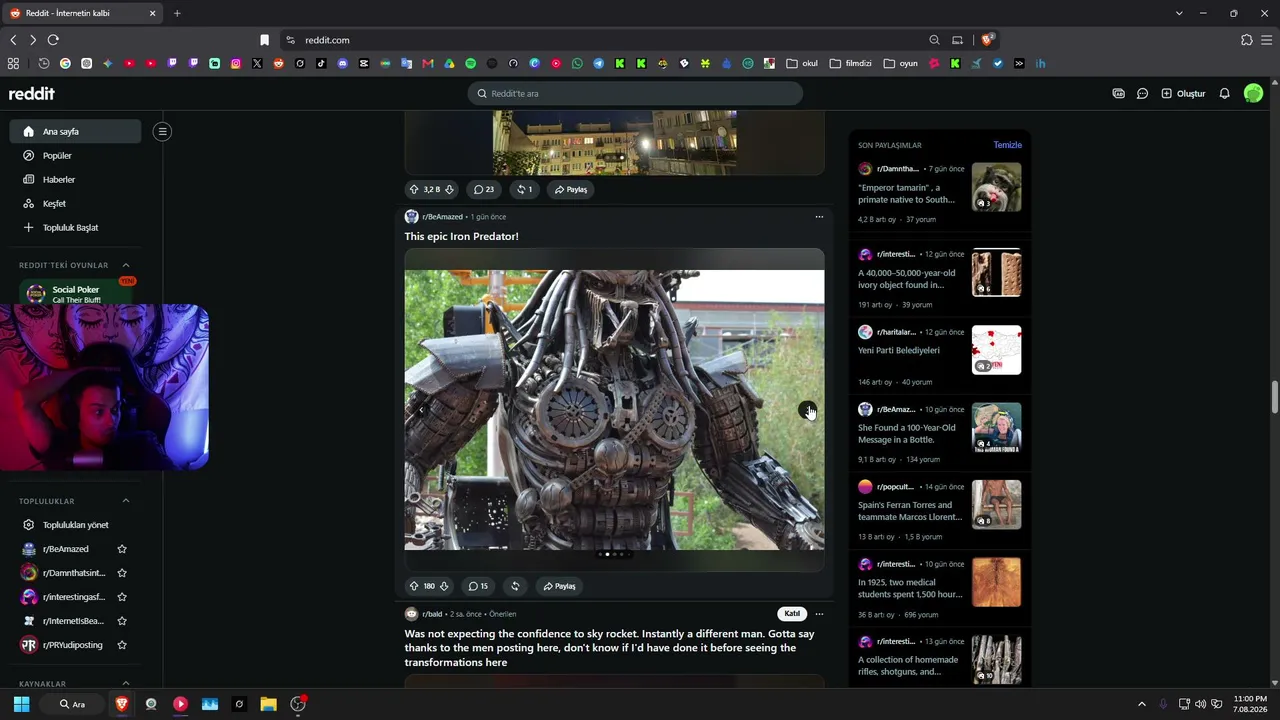Close the Reddit browser tab
This screenshot has height=720, width=1280.
[x=152, y=13]
